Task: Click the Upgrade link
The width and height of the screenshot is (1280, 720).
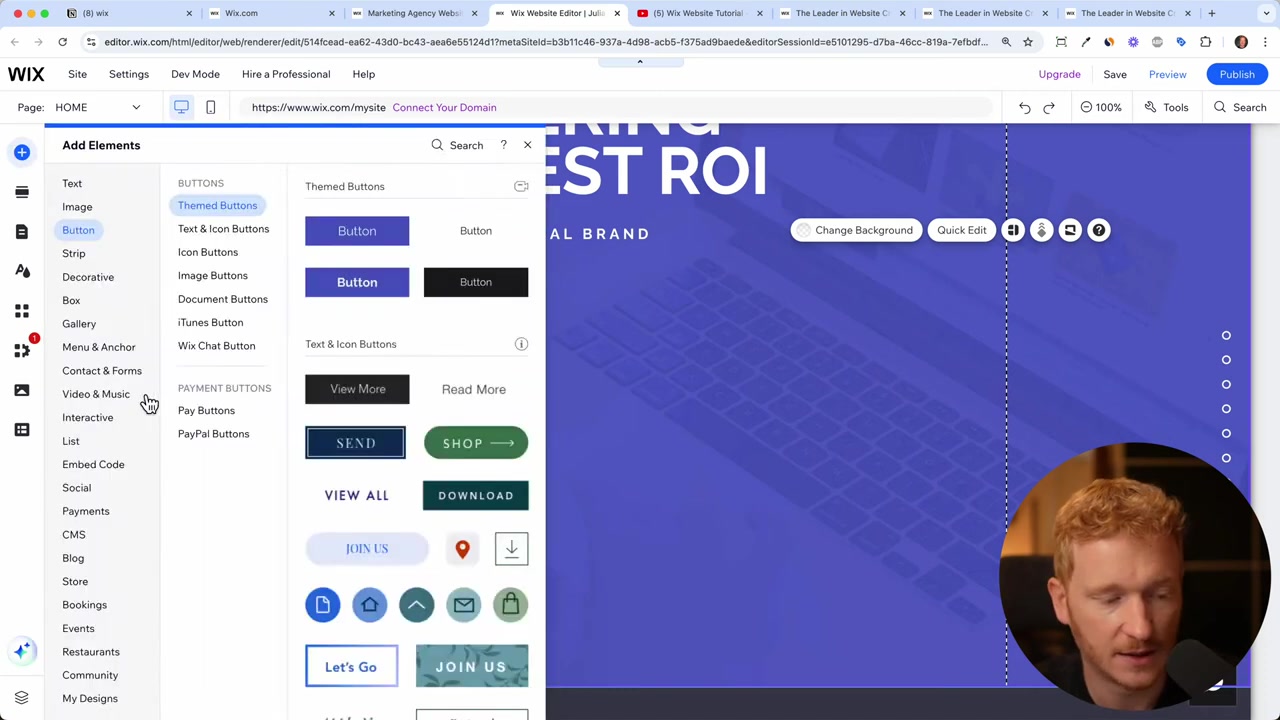Action: click(x=1059, y=74)
